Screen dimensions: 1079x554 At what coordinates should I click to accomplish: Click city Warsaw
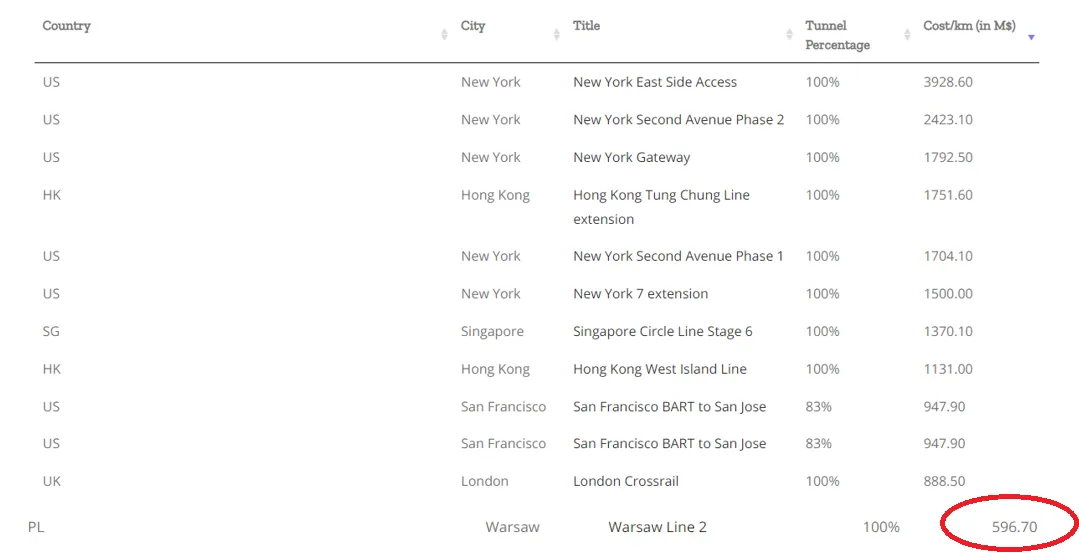pos(513,527)
